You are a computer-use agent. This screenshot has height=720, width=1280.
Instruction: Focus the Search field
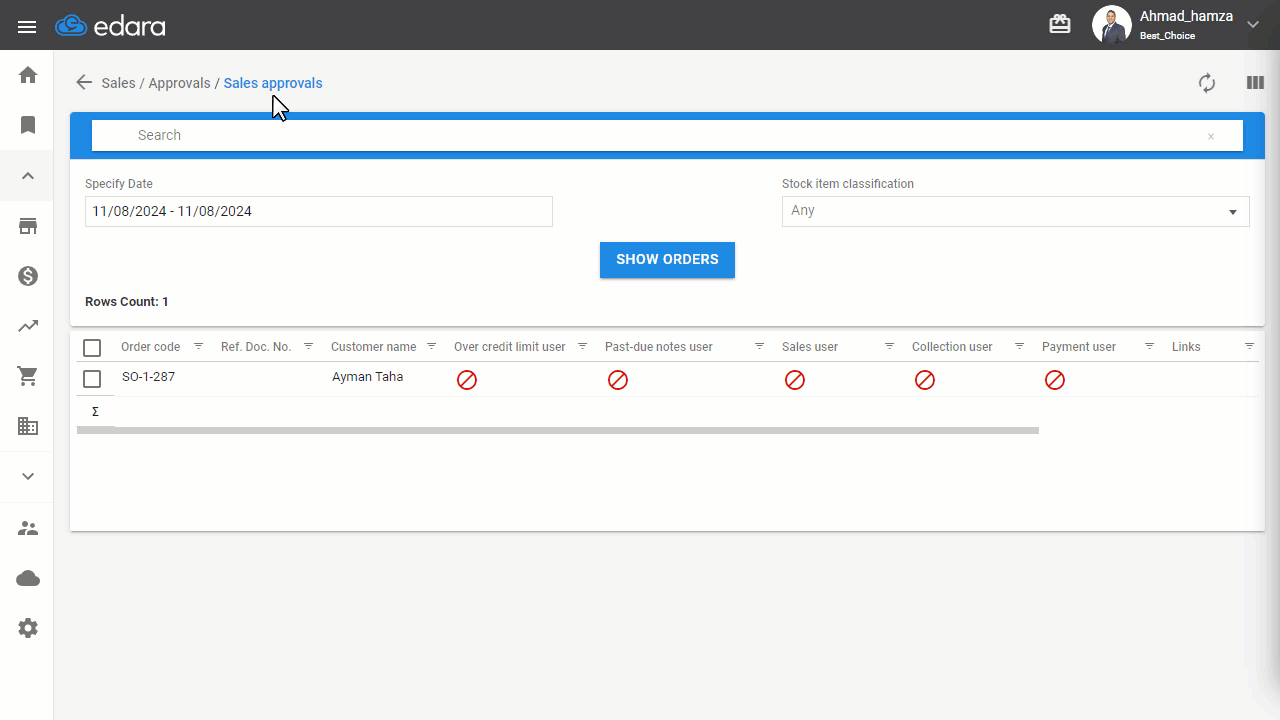tap(667, 135)
